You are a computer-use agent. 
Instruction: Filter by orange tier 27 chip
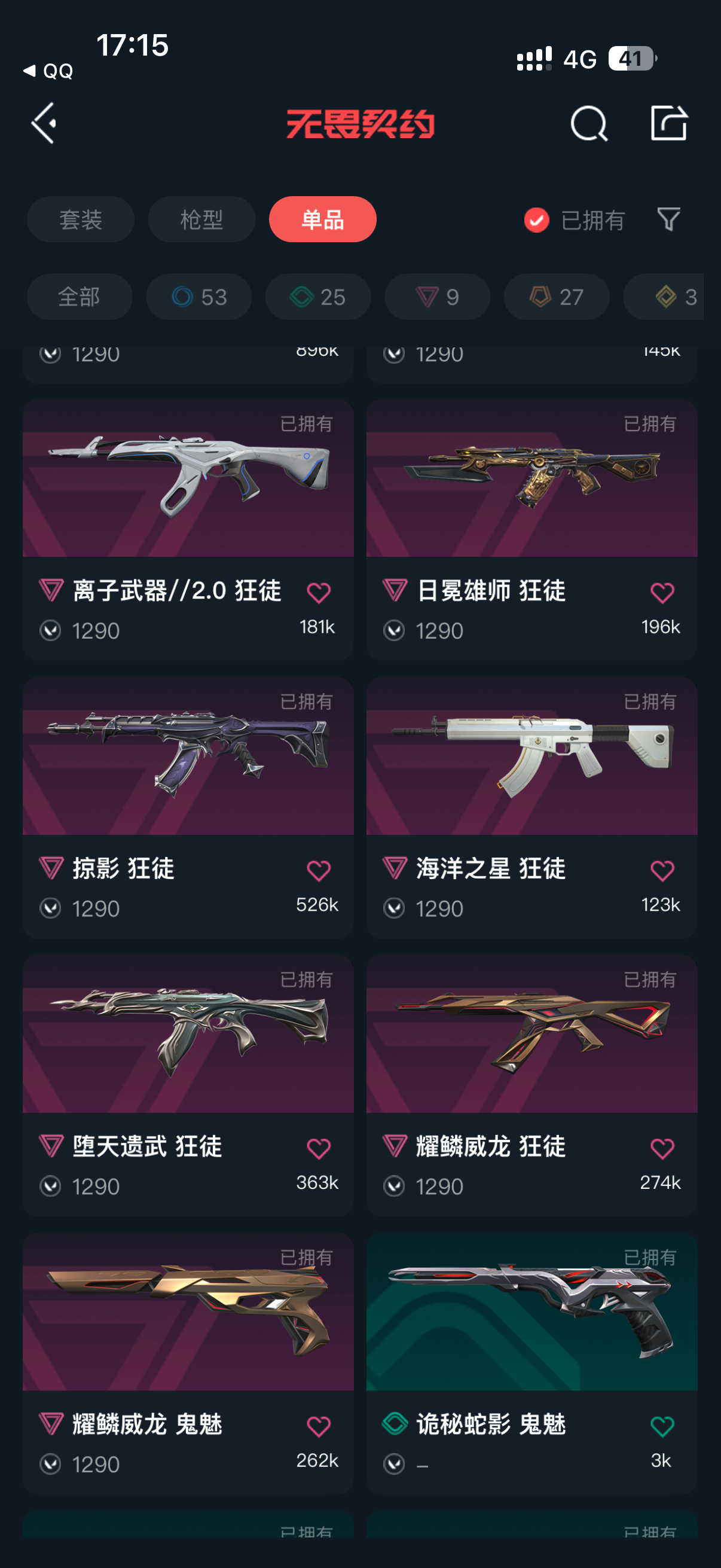[x=557, y=297]
